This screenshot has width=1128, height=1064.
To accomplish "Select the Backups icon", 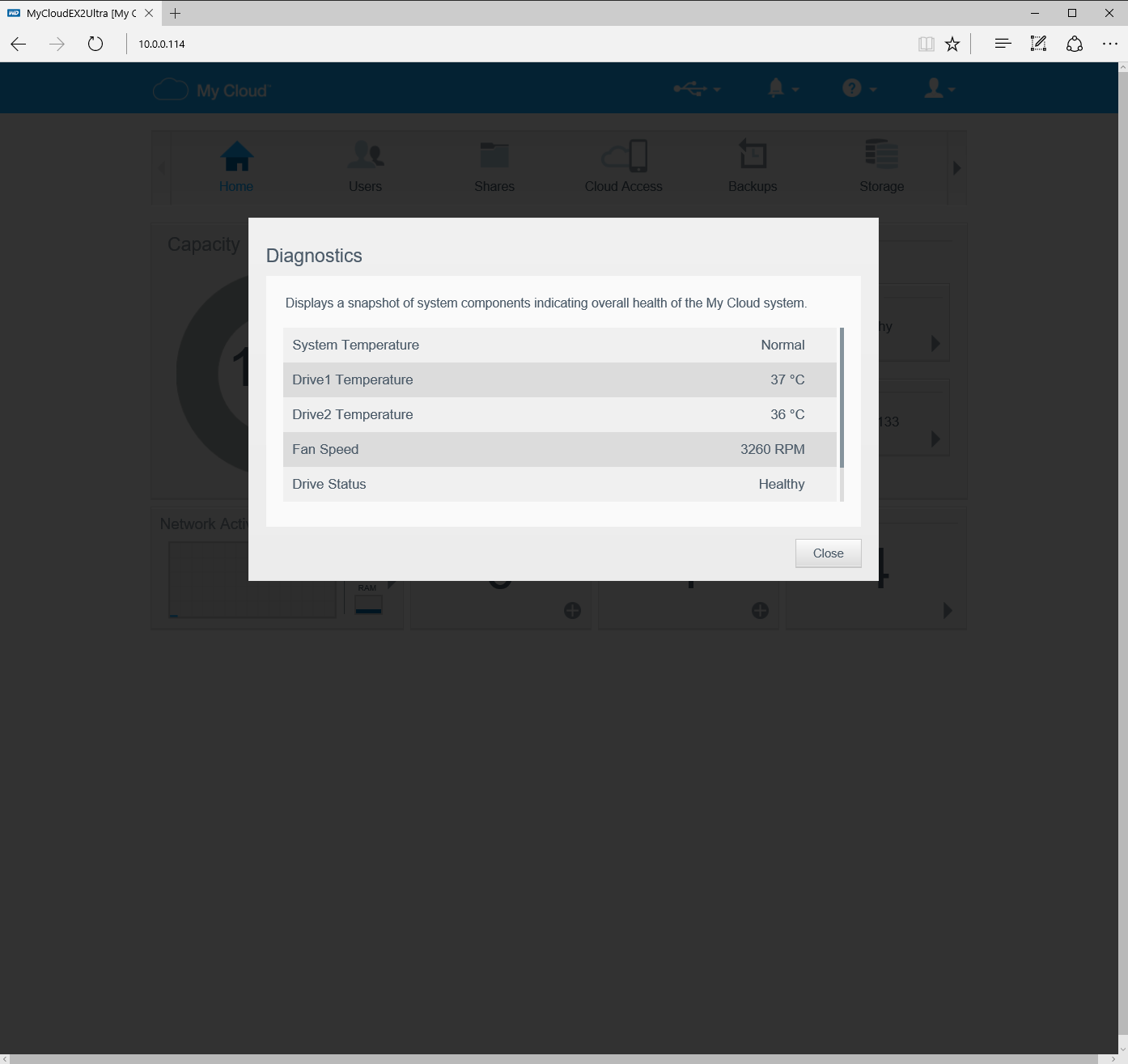I will tap(753, 155).
